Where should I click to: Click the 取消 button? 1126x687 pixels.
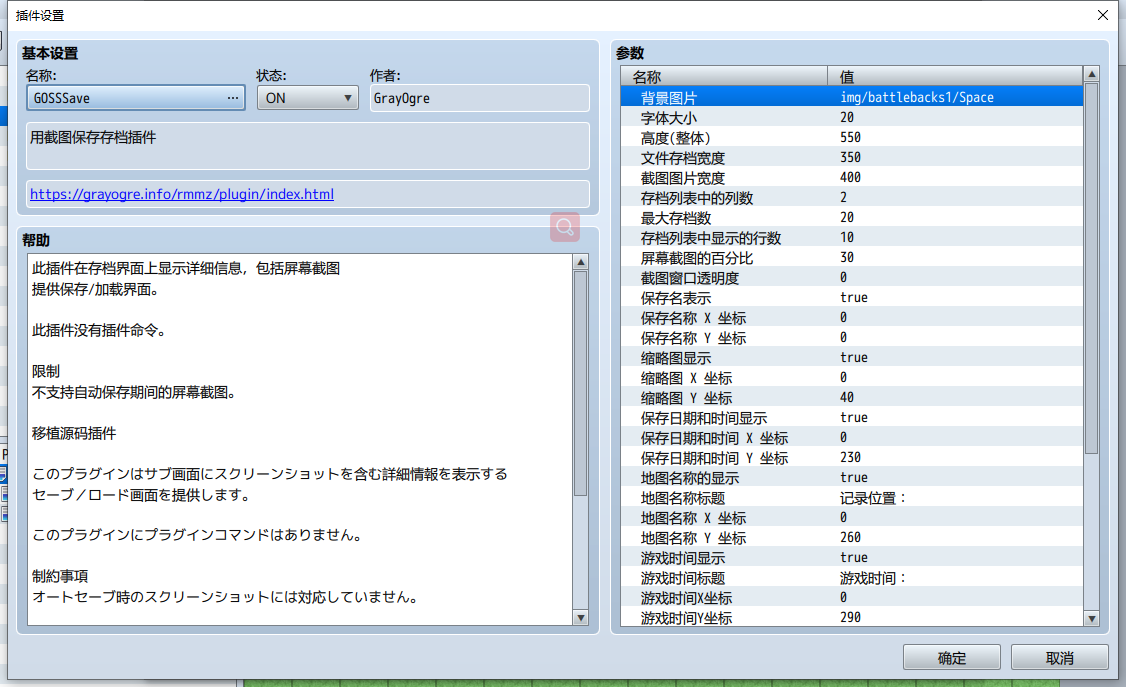(1059, 658)
